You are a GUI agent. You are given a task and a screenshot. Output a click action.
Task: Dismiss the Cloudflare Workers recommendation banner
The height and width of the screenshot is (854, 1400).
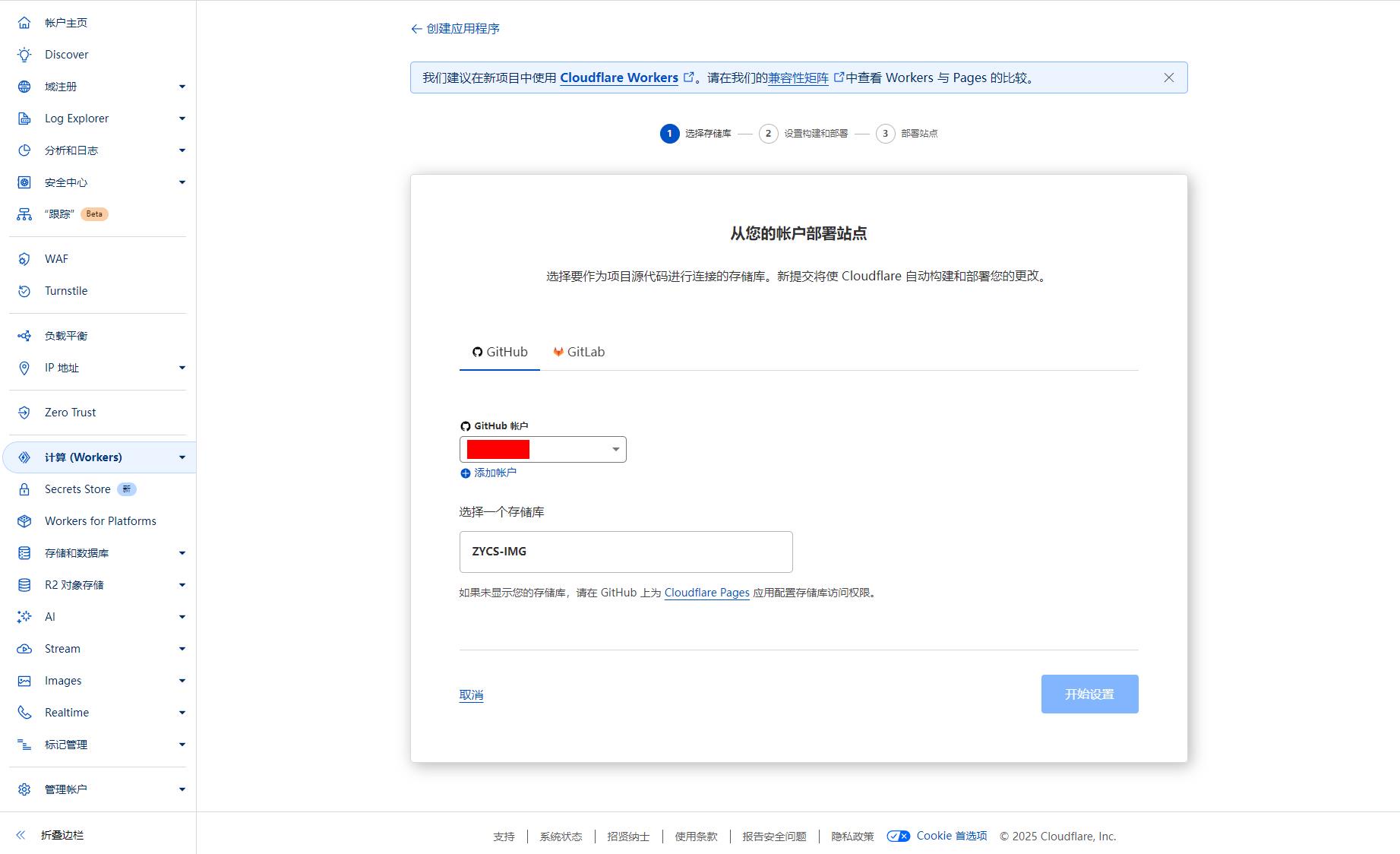[x=1168, y=77]
